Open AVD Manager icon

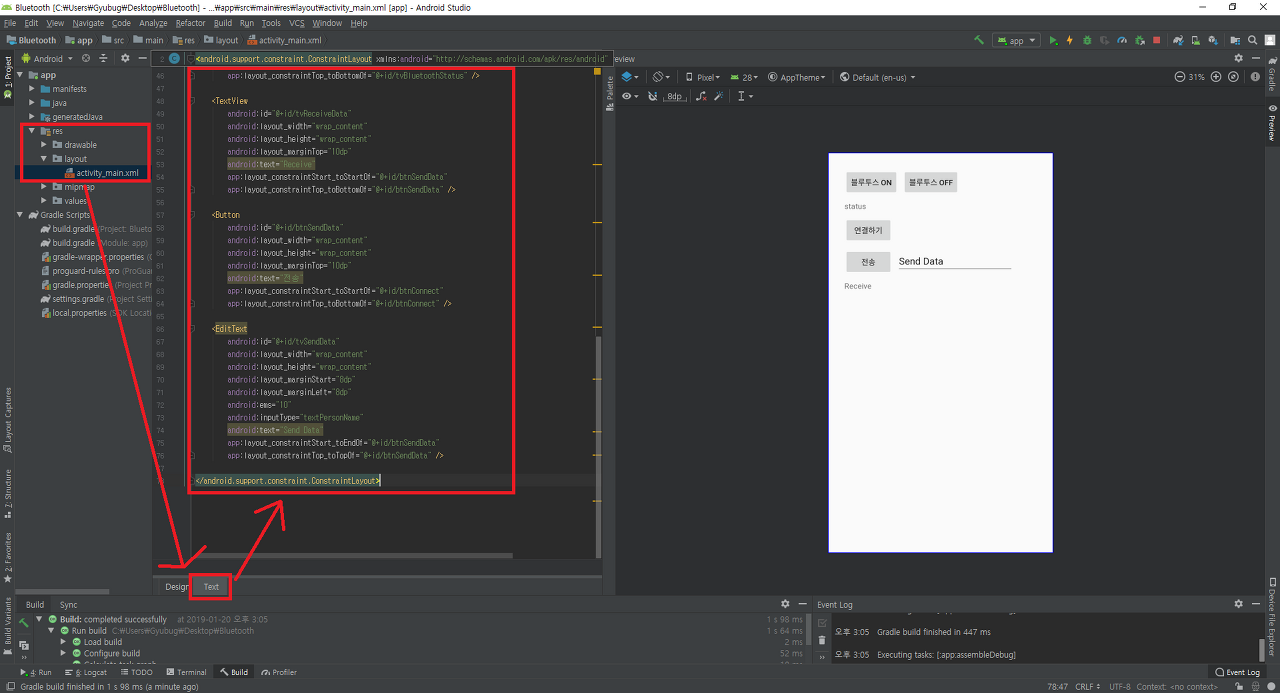pos(1196,40)
